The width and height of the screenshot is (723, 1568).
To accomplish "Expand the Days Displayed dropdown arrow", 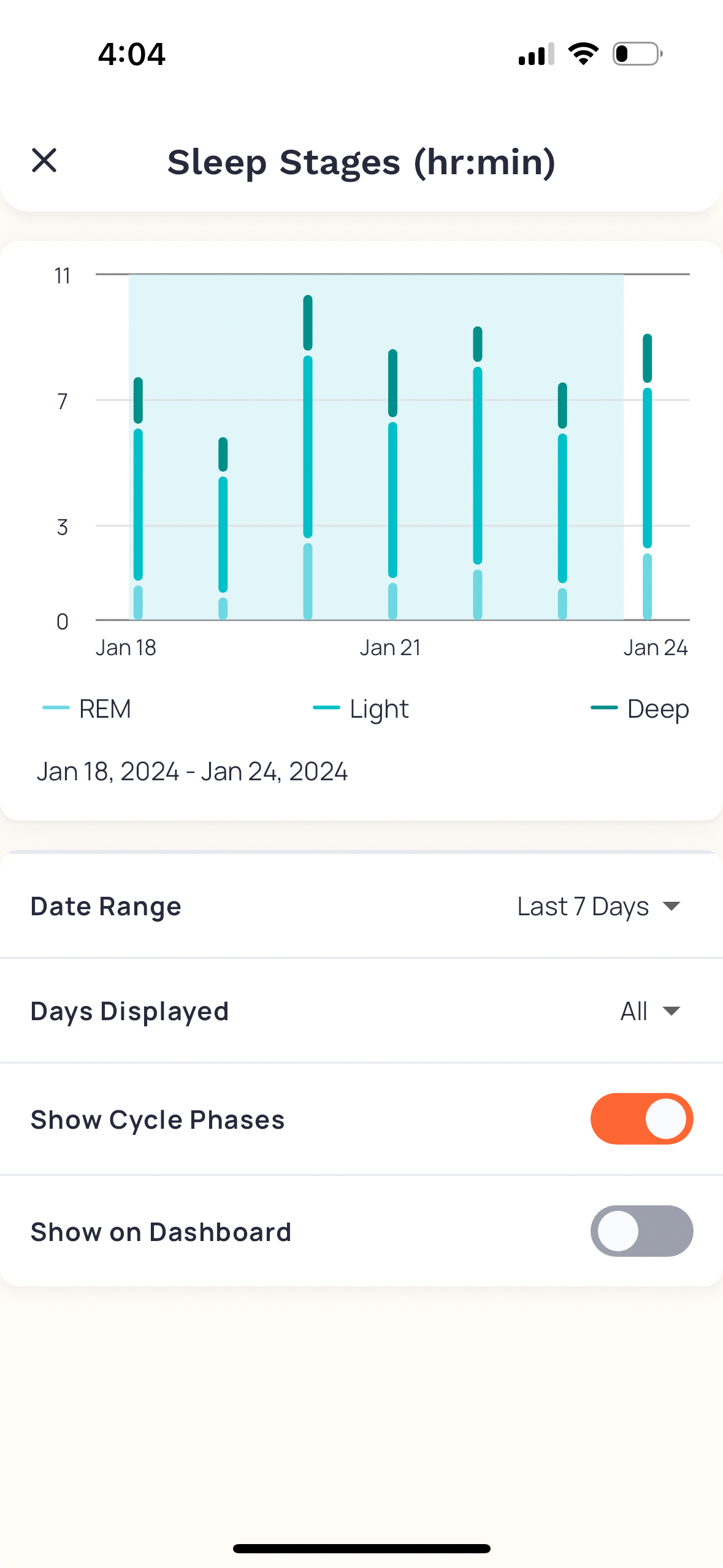I will tap(672, 1011).
